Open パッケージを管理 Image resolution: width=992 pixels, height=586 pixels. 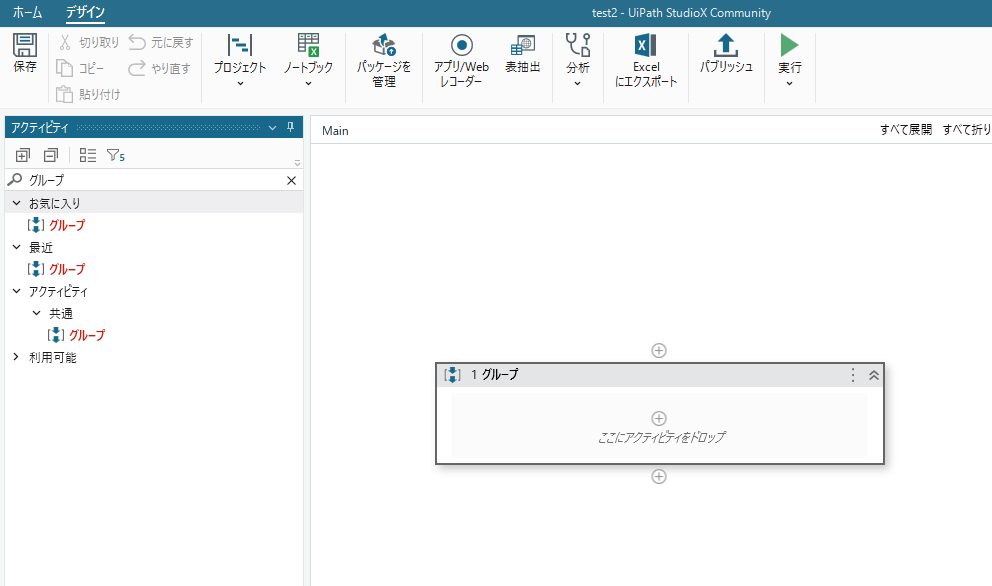coord(384,61)
